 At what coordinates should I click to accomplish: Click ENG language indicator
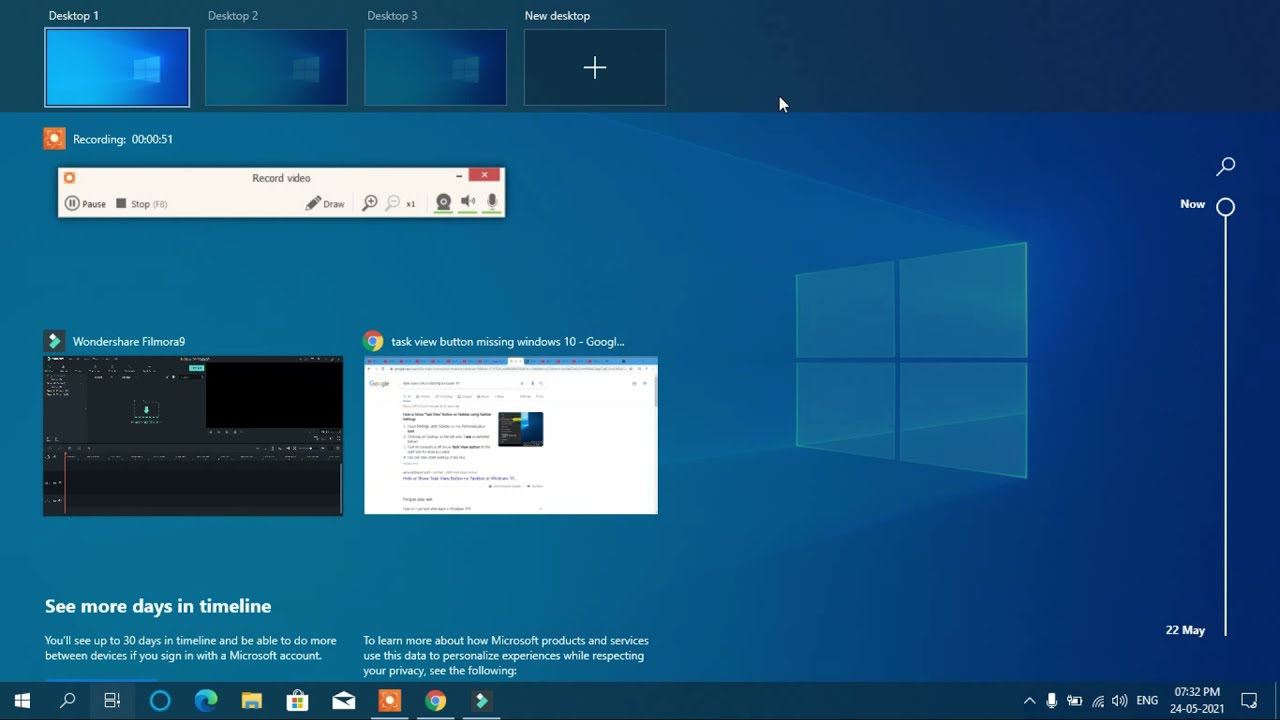(x=1148, y=701)
